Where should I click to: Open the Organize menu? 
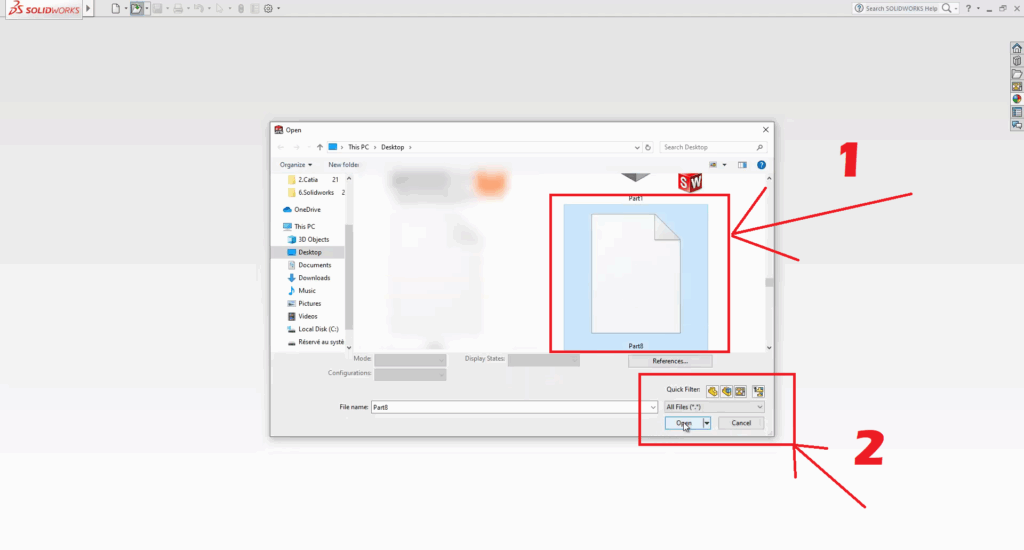pyautogui.click(x=295, y=164)
